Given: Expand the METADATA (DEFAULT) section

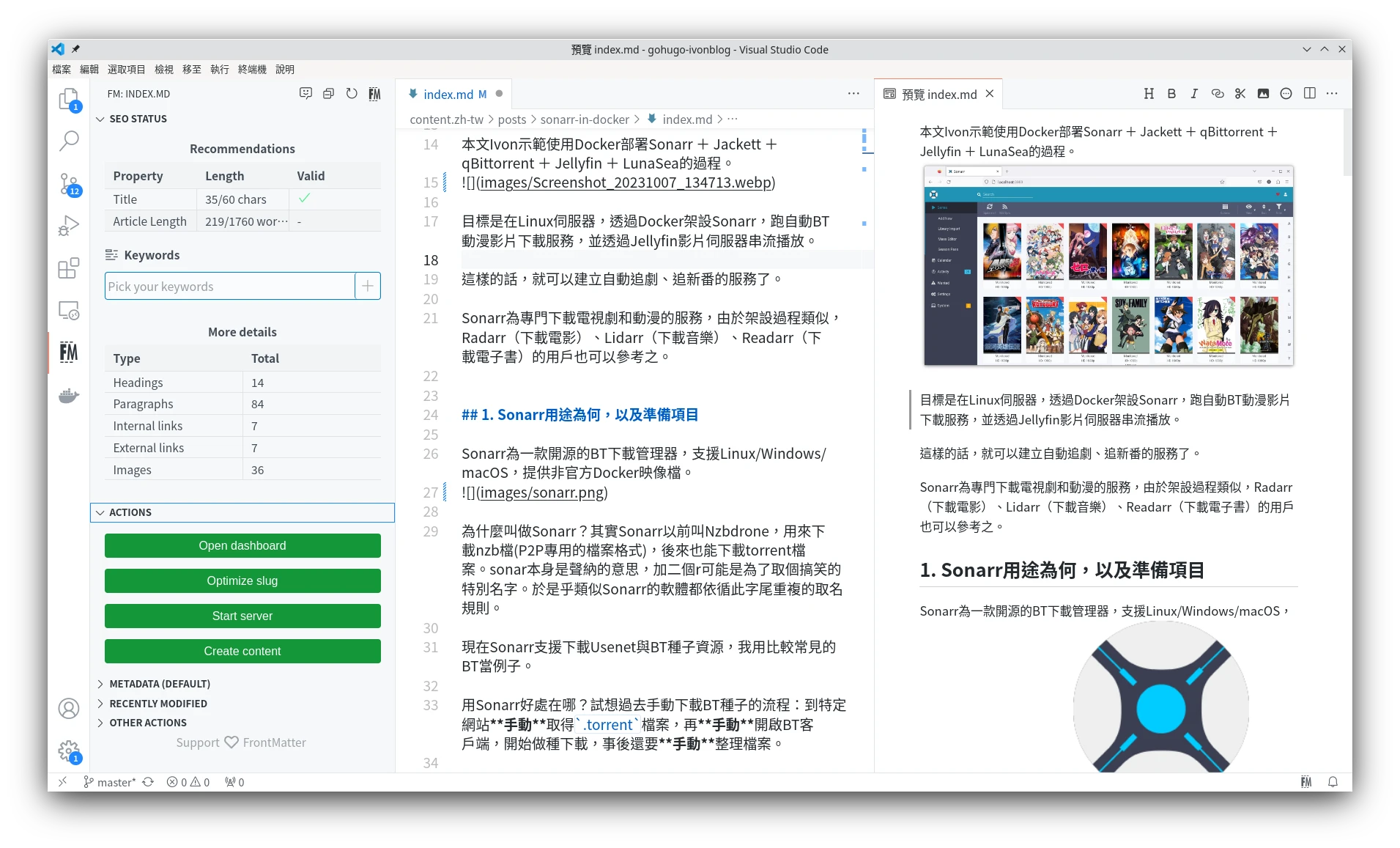Looking at the screenshot, I should (159, 684).
